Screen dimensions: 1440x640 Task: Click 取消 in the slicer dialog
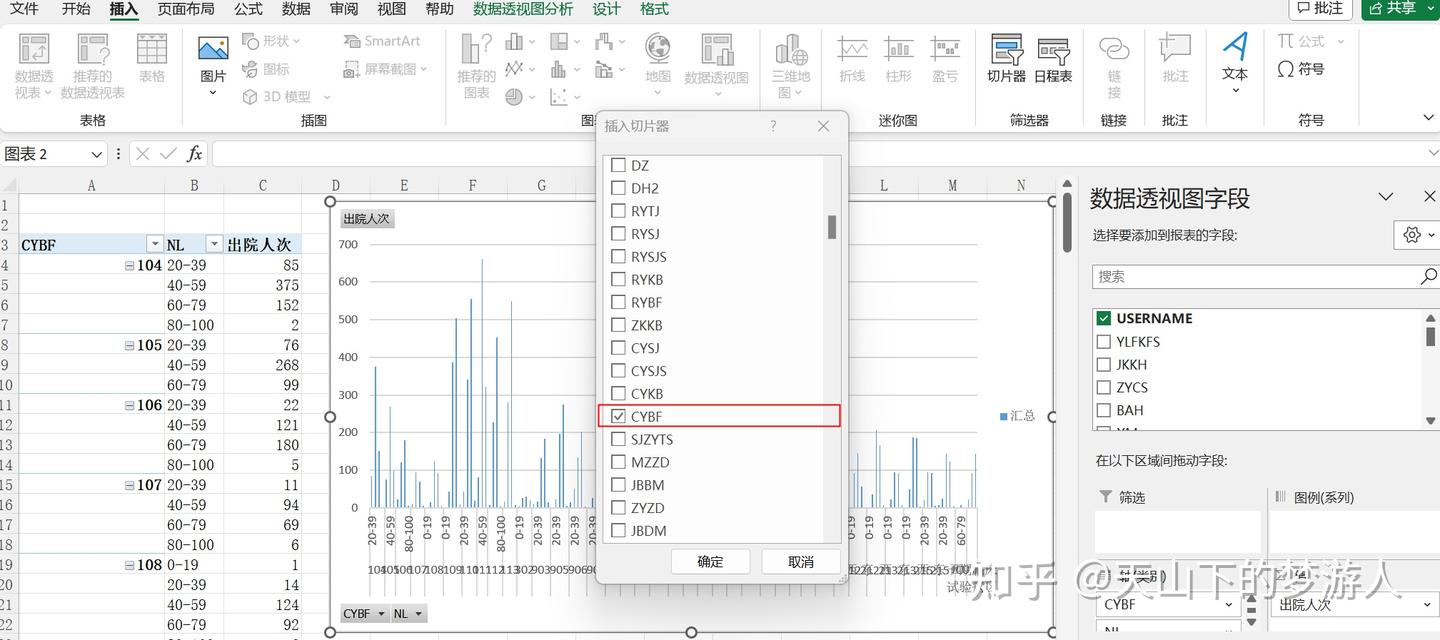tap(801, 561)
